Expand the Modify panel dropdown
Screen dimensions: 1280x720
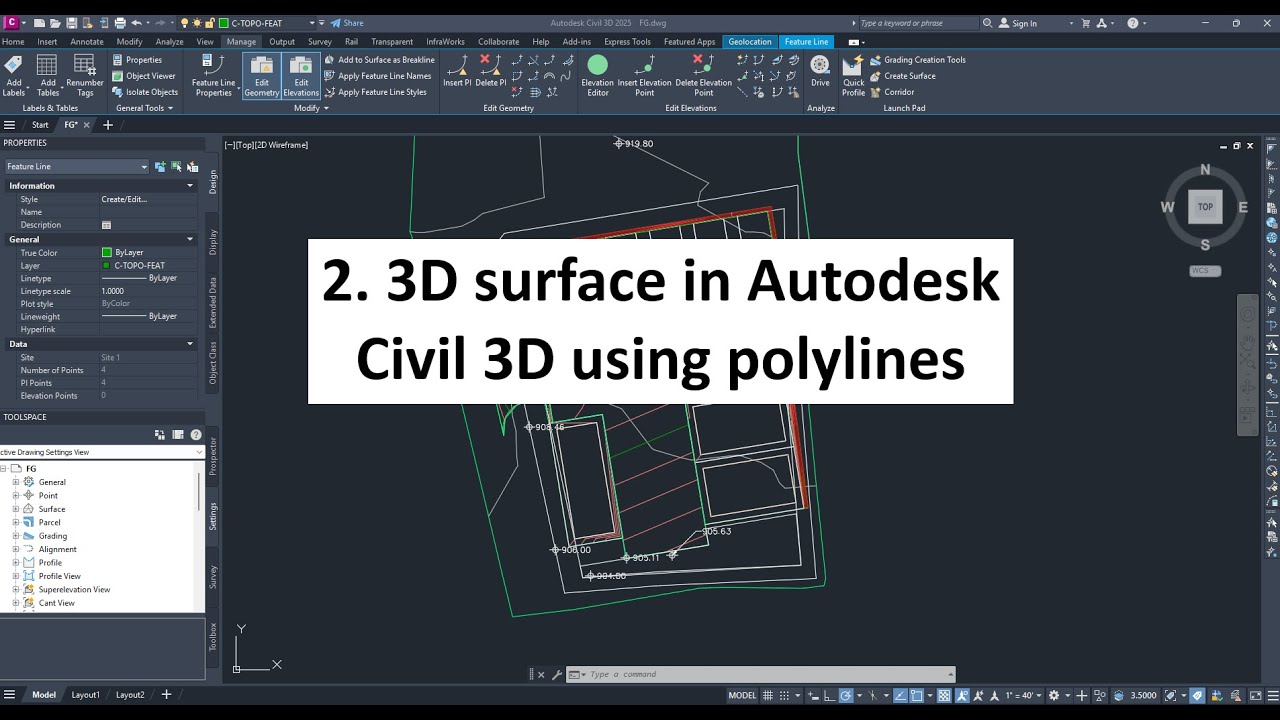point(311,108)
